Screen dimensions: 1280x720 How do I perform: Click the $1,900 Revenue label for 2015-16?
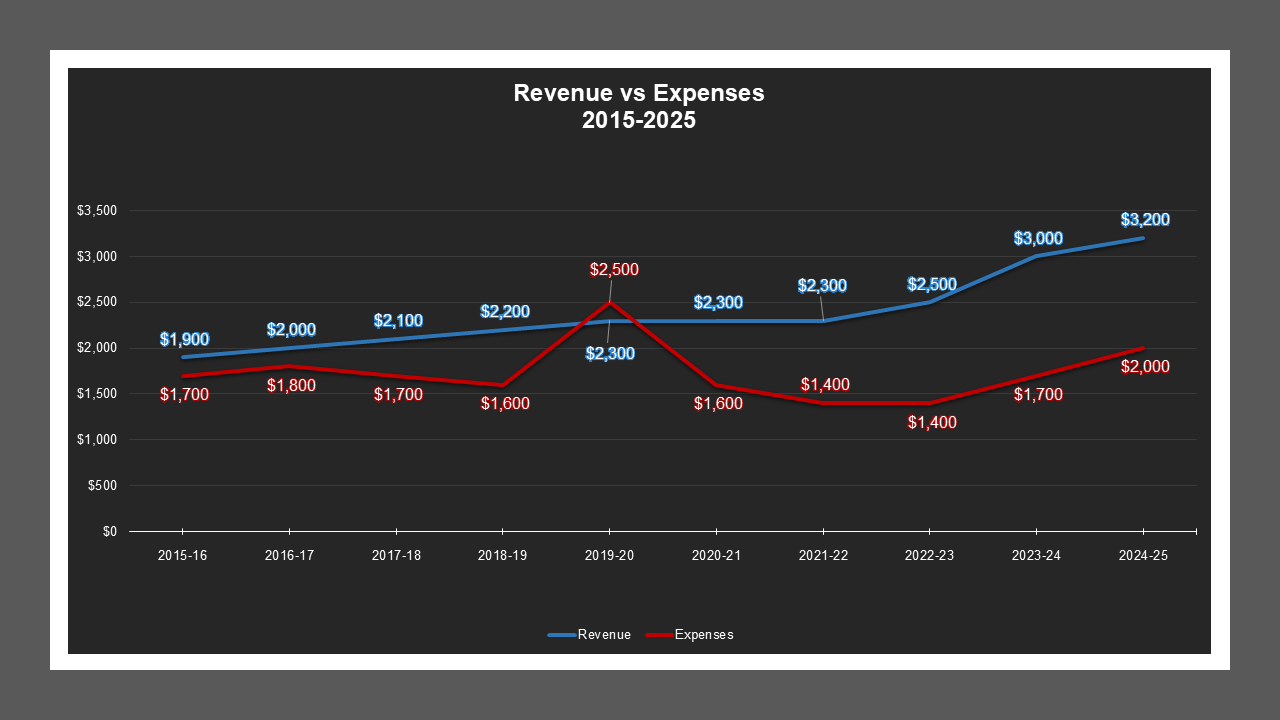coord(184,338)
